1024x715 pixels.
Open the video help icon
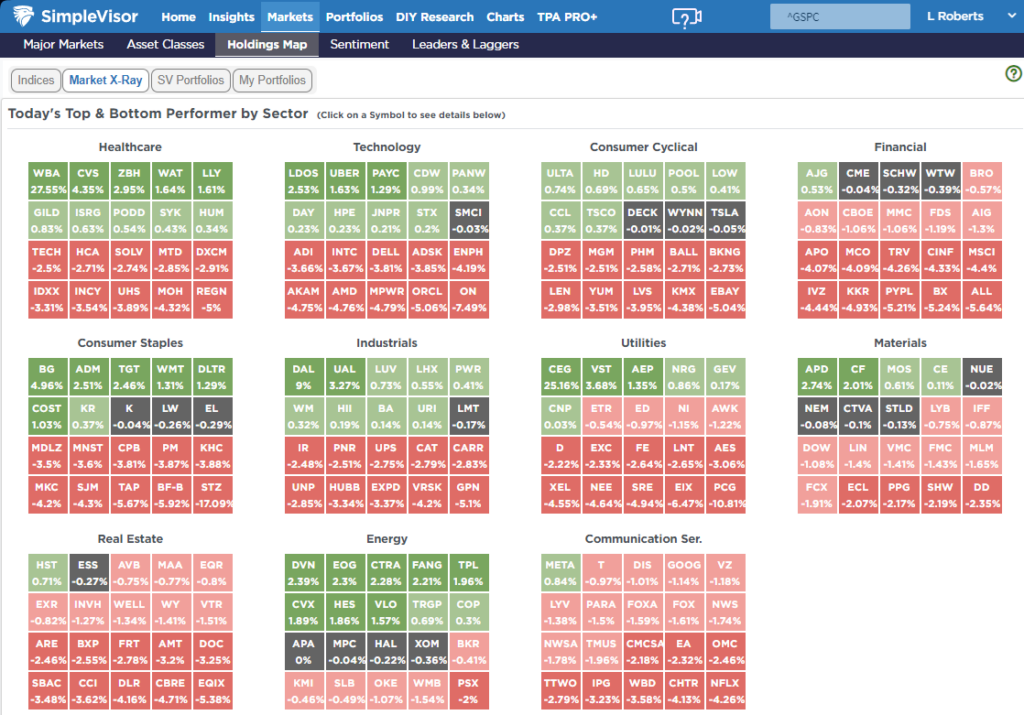pyautogui.click(x=685, y=18)
